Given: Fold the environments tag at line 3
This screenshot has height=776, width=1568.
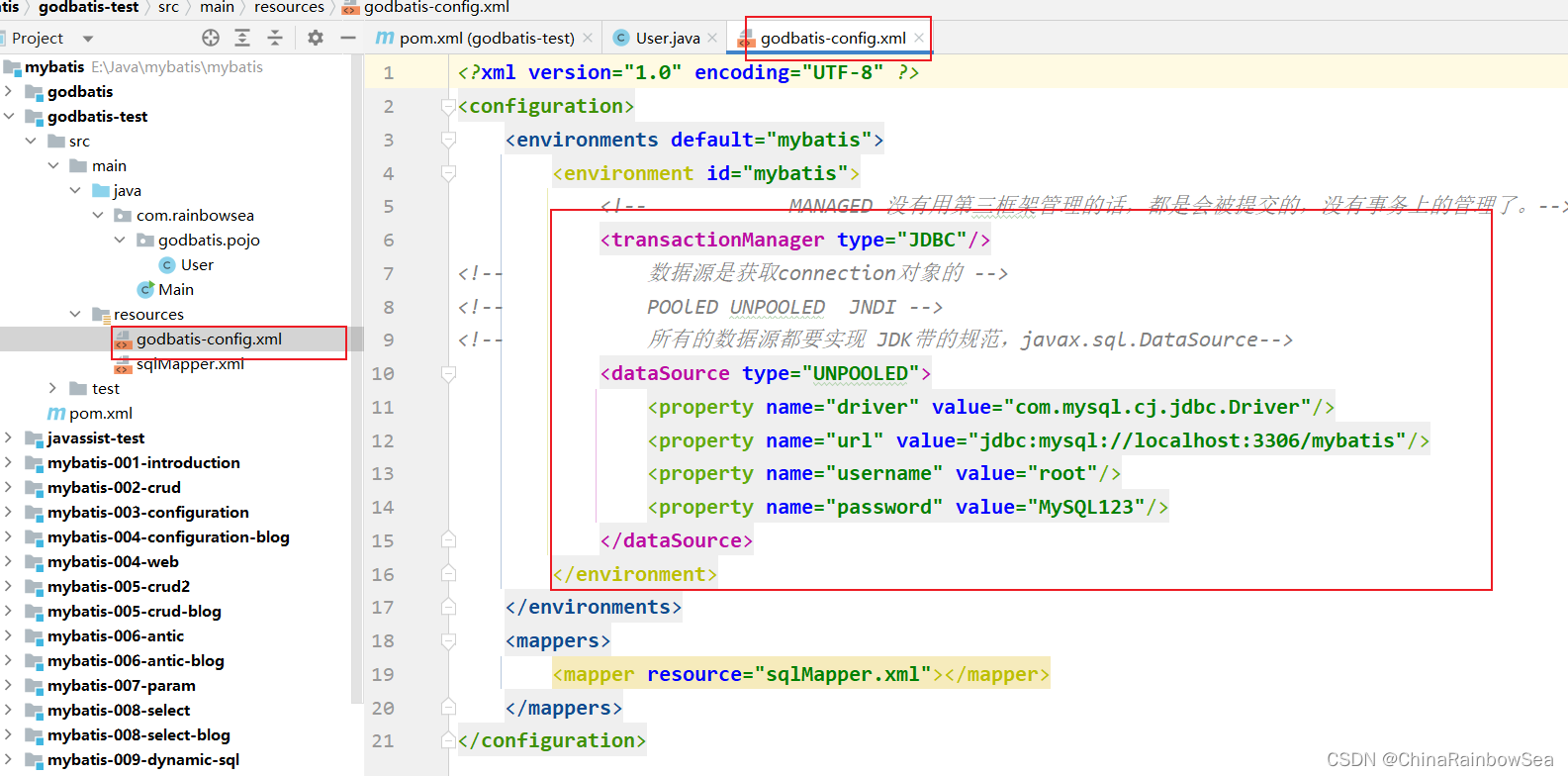Looking at the screenshot, I should pos(448,140).
